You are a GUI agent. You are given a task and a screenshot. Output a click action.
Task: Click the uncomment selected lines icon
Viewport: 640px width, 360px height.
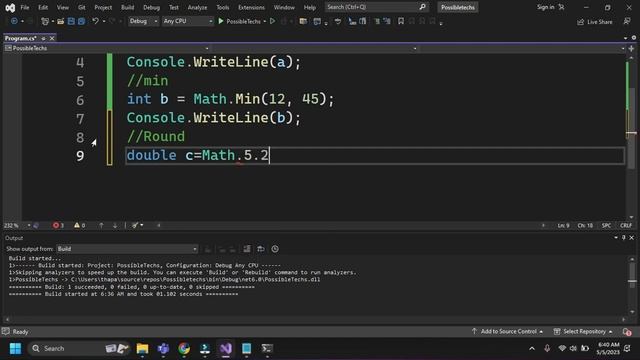tap(387, 21)
